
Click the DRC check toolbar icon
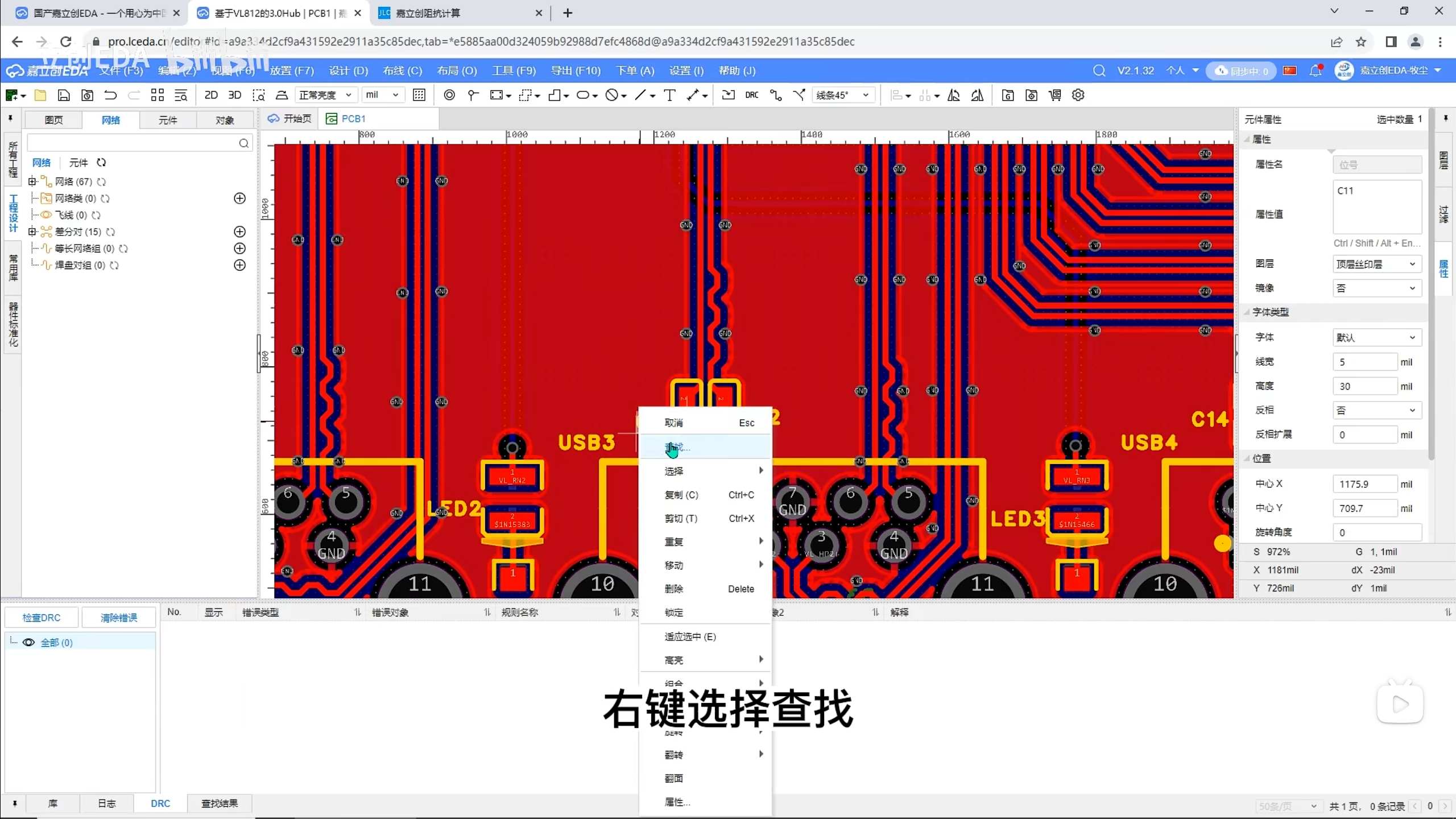click(x=751, y=95)
